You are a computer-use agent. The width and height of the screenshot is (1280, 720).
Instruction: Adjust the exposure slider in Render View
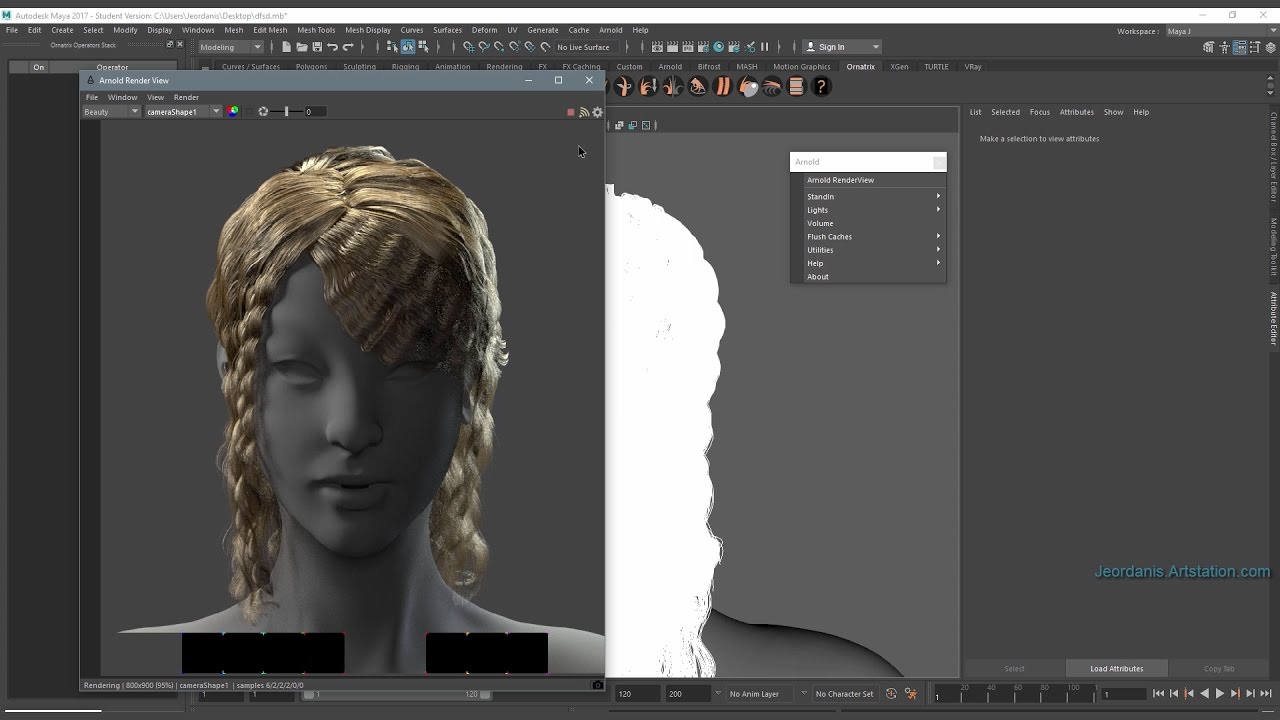click(x=287, y=112)
